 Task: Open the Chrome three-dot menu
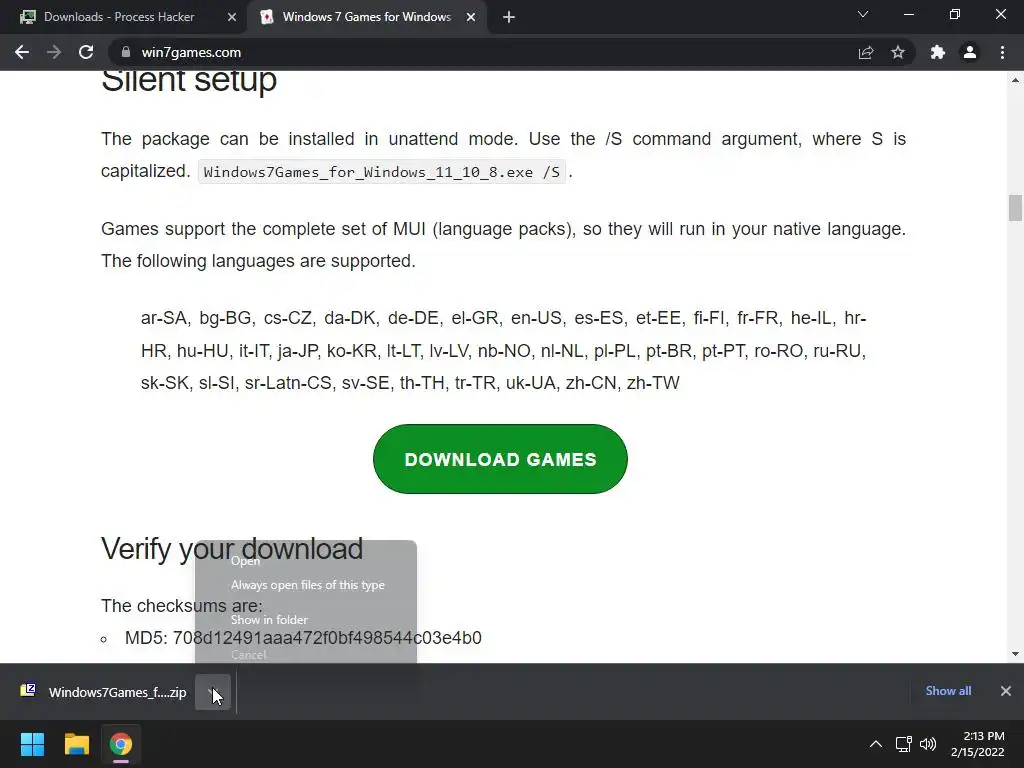pos(1002,52)
